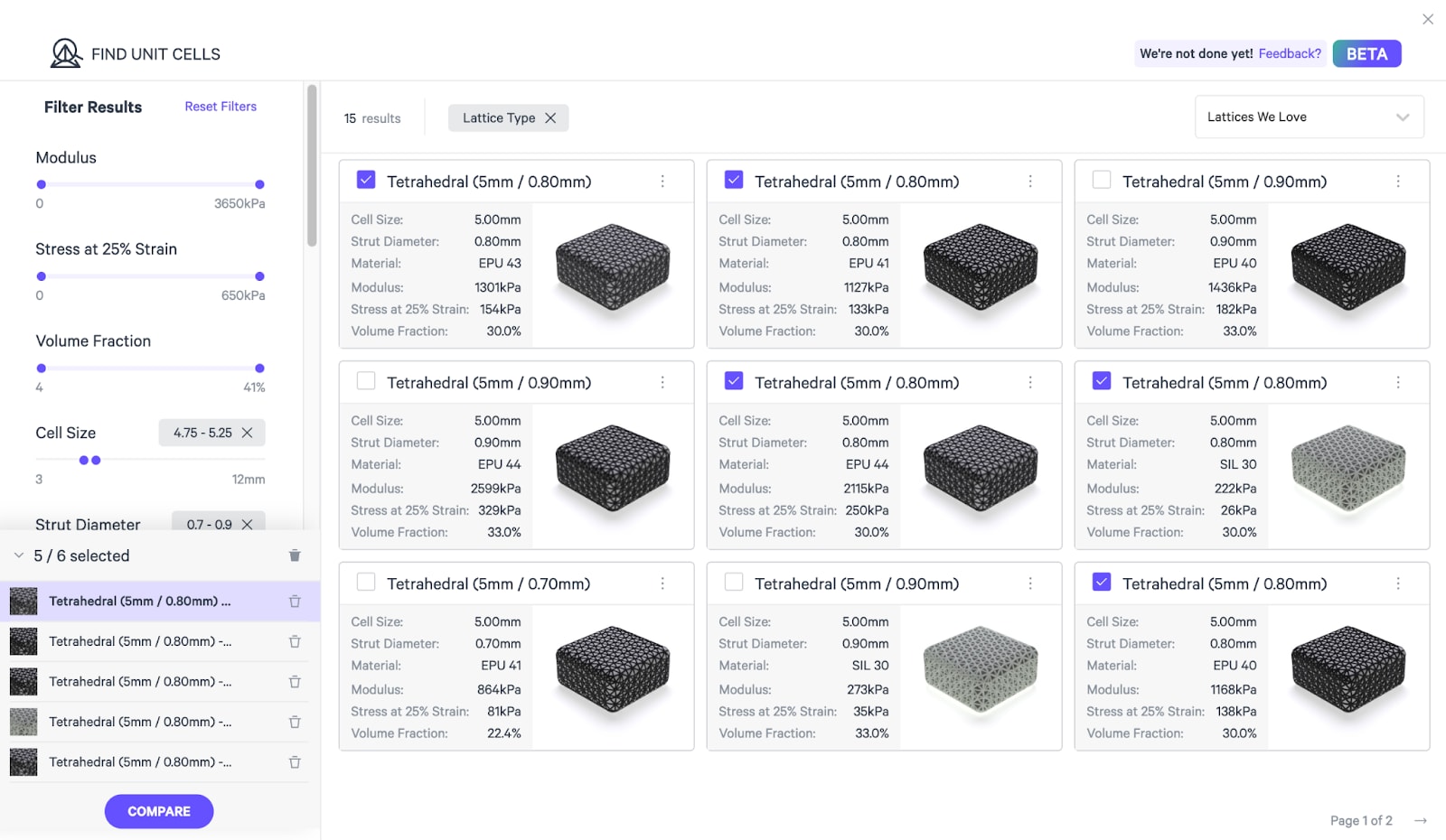This screenshot has height=840, width=1446.
Task: Click the SIL 30 0.90mm lattice thumbnail
Action: click(x=981, y=668)
